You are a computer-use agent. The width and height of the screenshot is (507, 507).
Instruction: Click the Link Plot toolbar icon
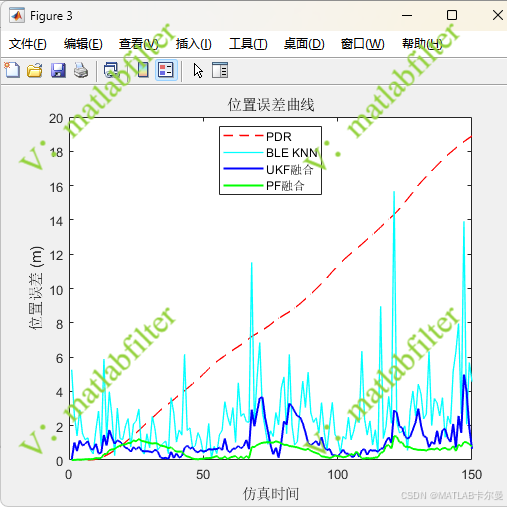pos(111,70)
